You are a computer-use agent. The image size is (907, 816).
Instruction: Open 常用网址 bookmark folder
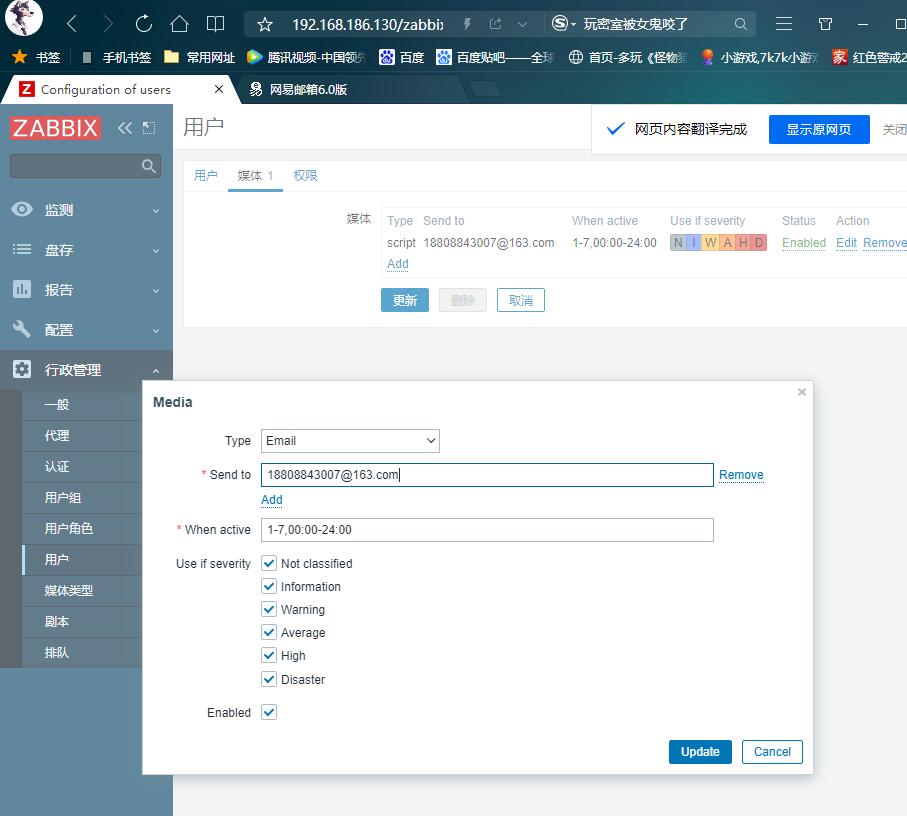(200, 57)
